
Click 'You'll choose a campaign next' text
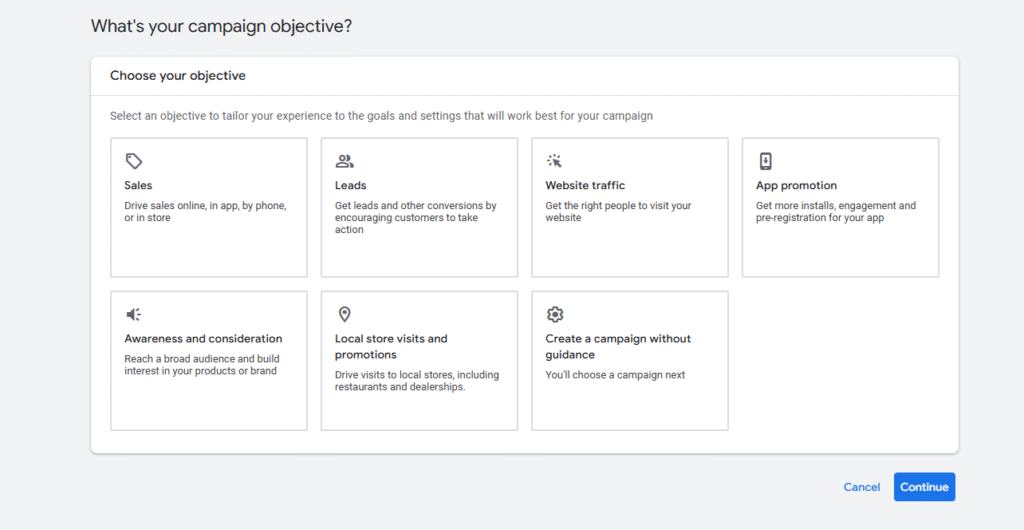click(615, 375)
